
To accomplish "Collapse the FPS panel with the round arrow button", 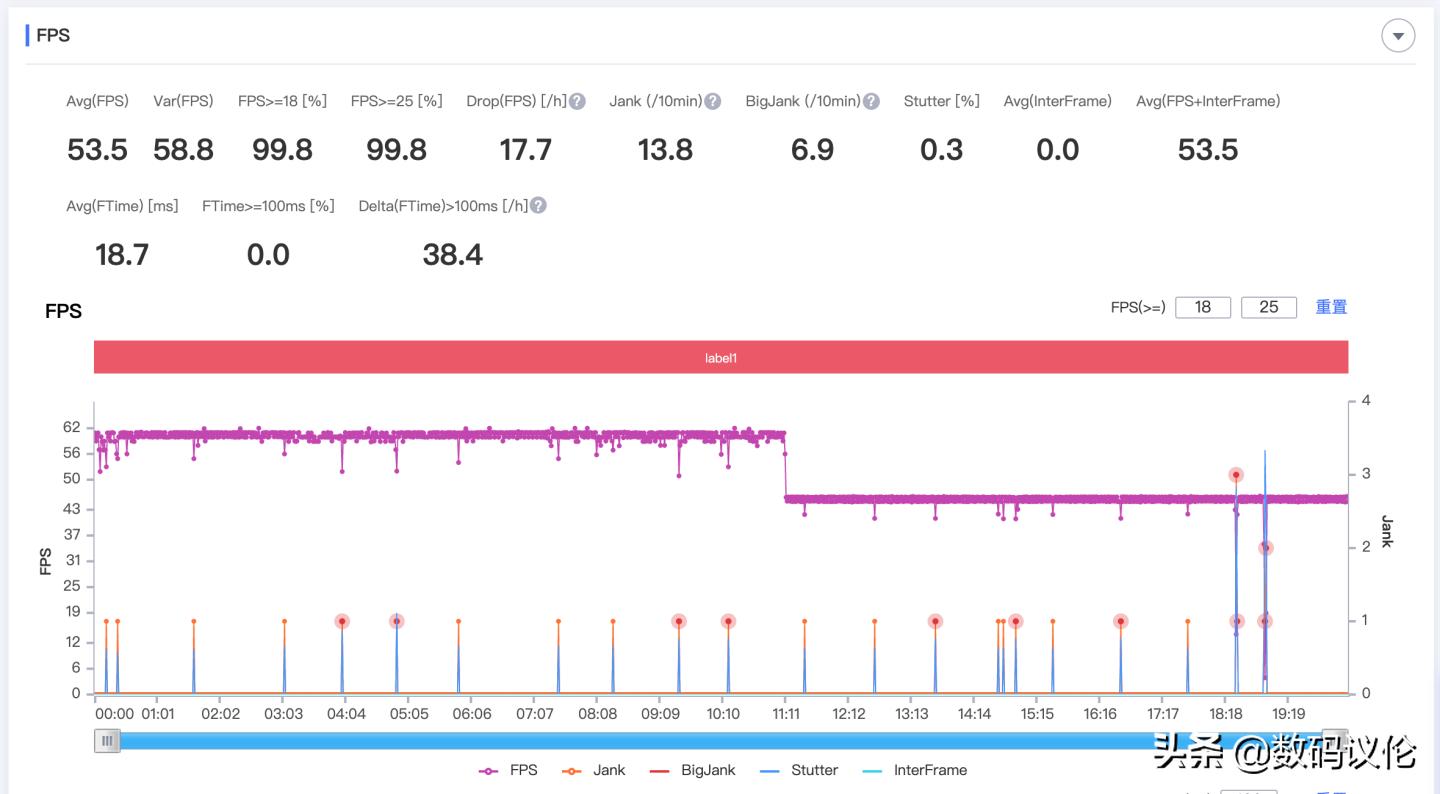I will point(1397,36).
